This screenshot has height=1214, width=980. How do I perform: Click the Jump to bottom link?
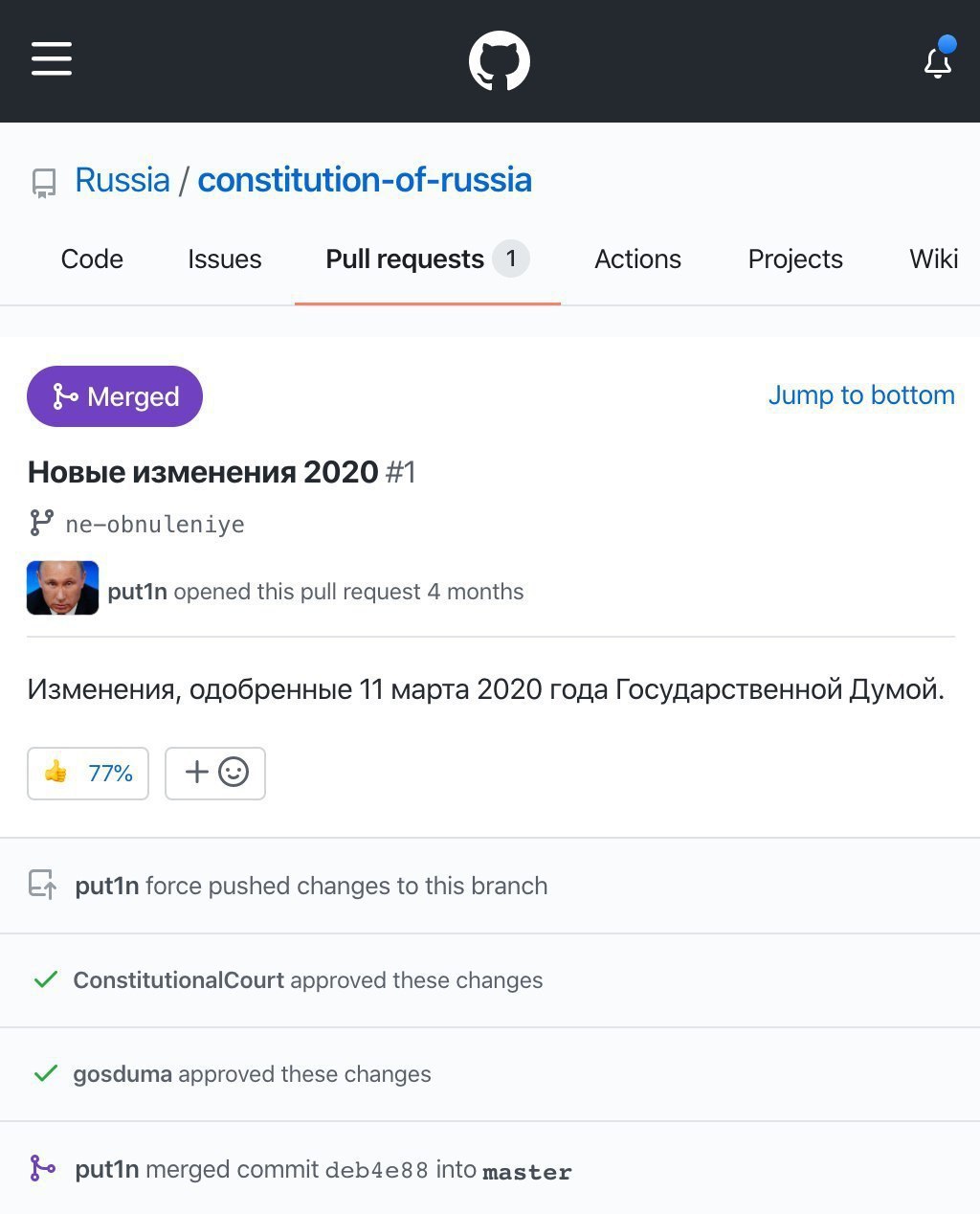(x=861, y=395)
